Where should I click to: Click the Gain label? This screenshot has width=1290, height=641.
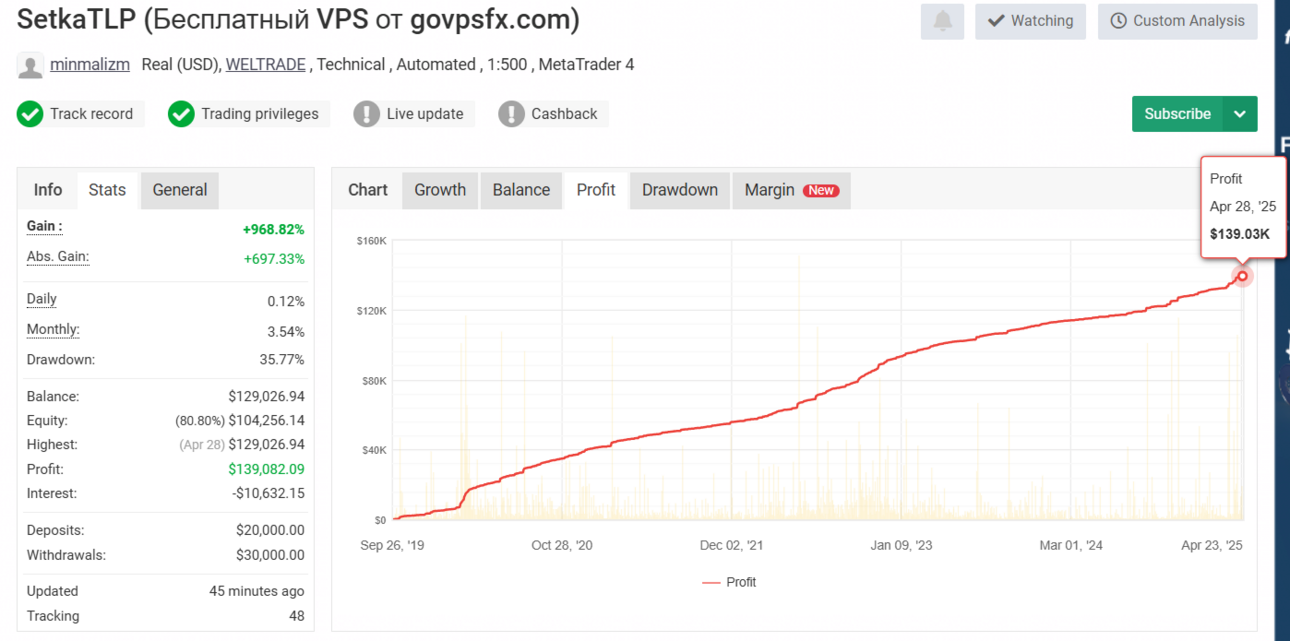click(x=44, y=227)
